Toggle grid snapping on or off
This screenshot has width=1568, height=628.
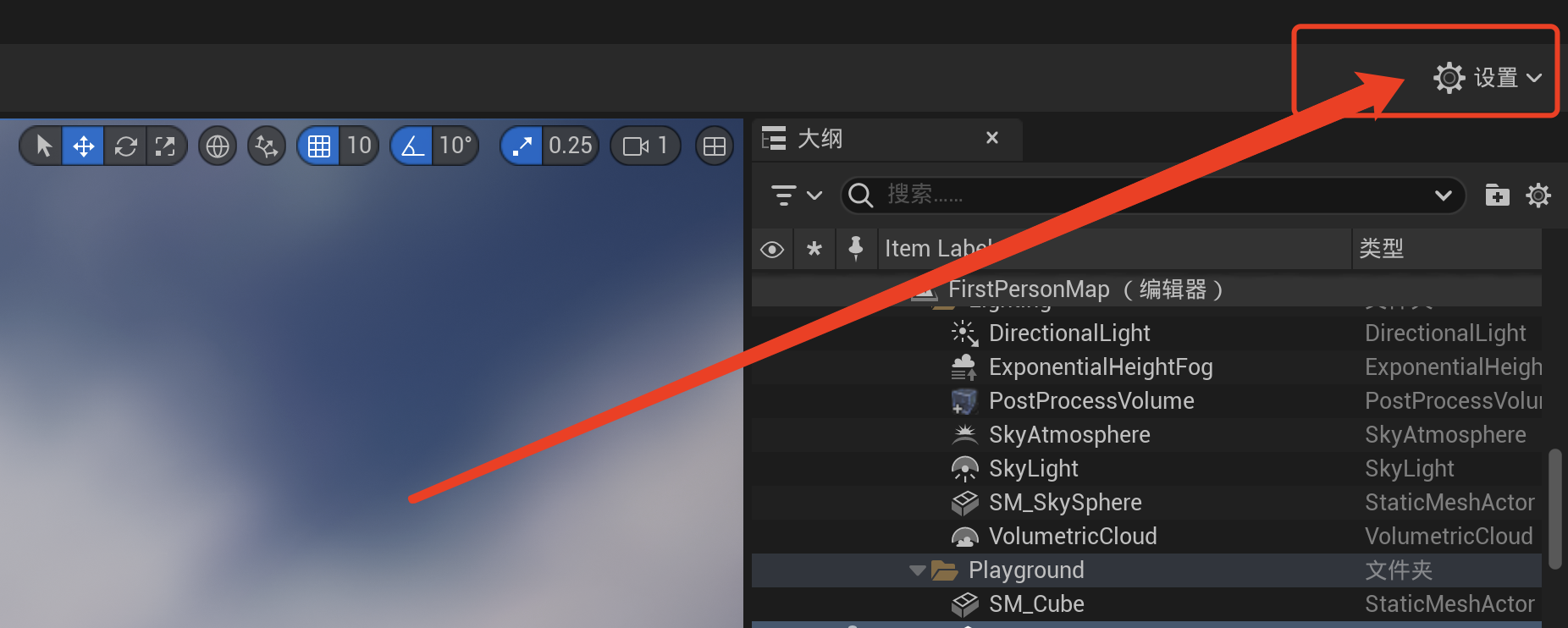click(x=319, y=146)
